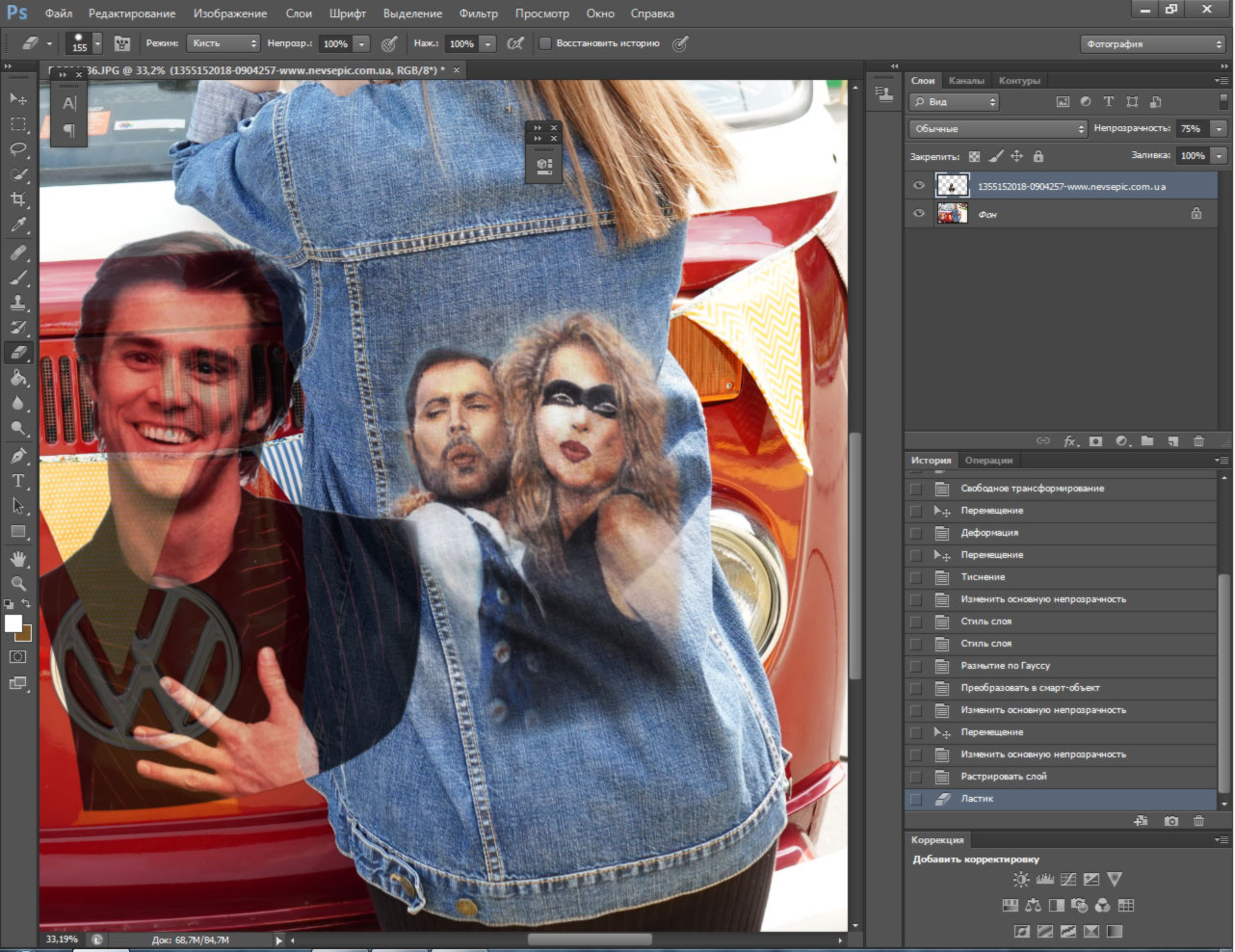Select the Crop tool in the toolbar

(18, 199)
